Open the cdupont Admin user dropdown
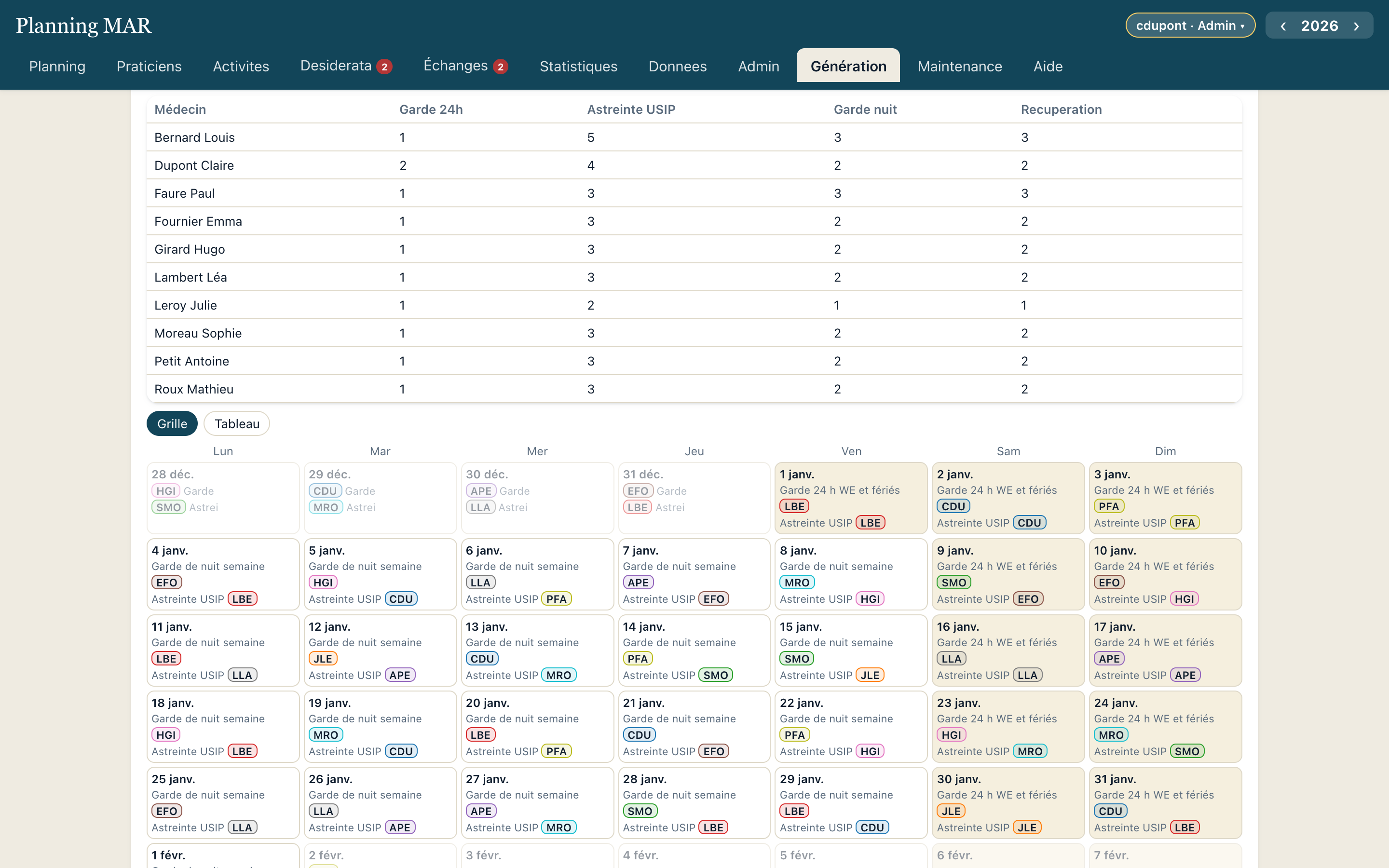Viewport: 1389px width, 868px height. click(x=1190, y=25)
